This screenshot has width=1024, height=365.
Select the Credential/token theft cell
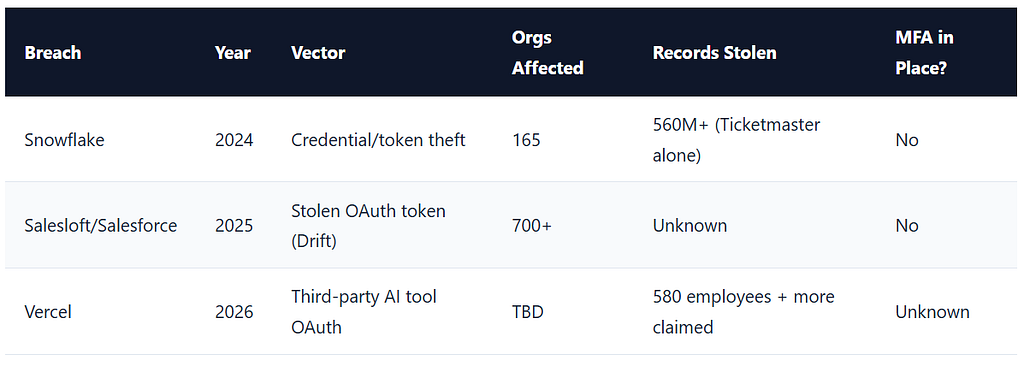(x=378, y=140)
